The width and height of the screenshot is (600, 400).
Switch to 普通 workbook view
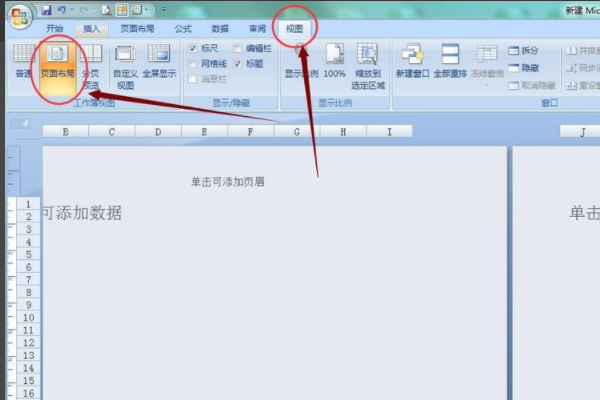(24, 61)
